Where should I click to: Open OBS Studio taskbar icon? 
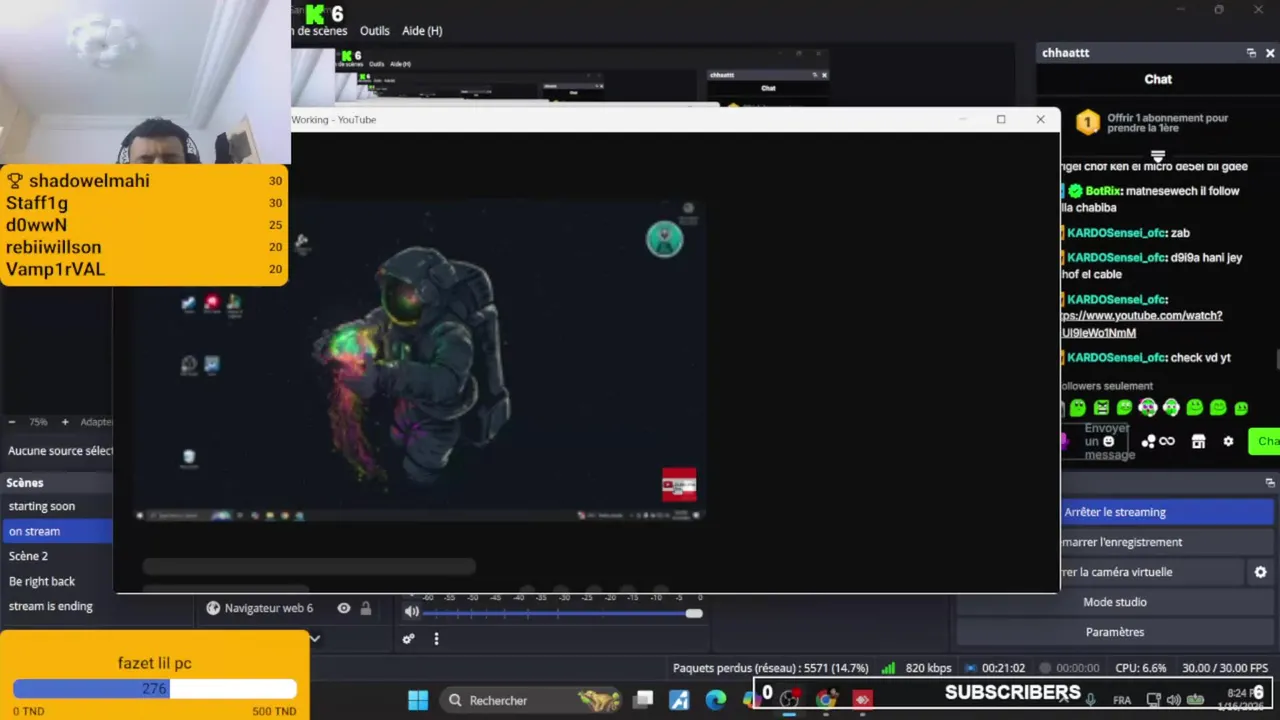pyautogui.click(x=789, y=700)
